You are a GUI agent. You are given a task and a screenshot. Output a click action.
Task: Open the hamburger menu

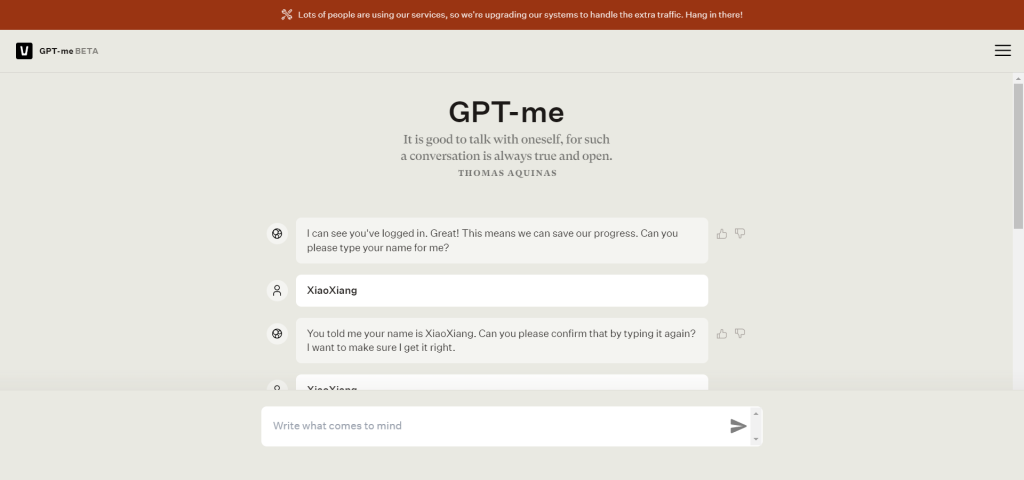(x=1002, y=51)
